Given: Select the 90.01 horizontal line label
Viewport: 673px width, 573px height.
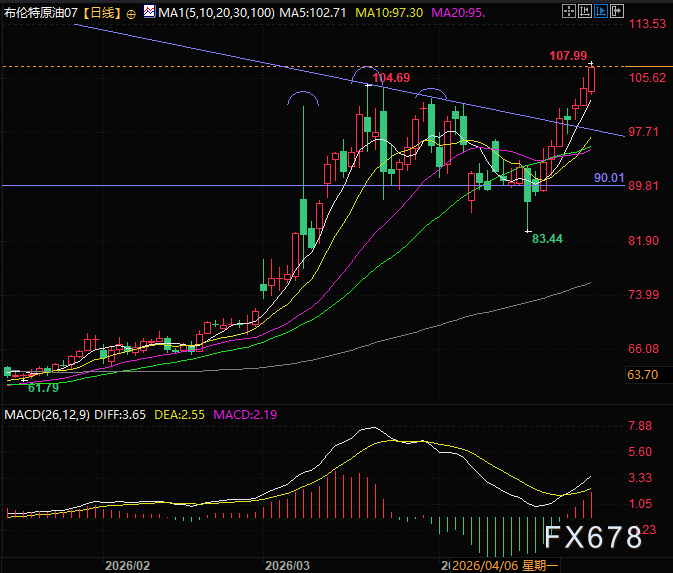Looking at the screenshot, I should click(x=609, y=178).
